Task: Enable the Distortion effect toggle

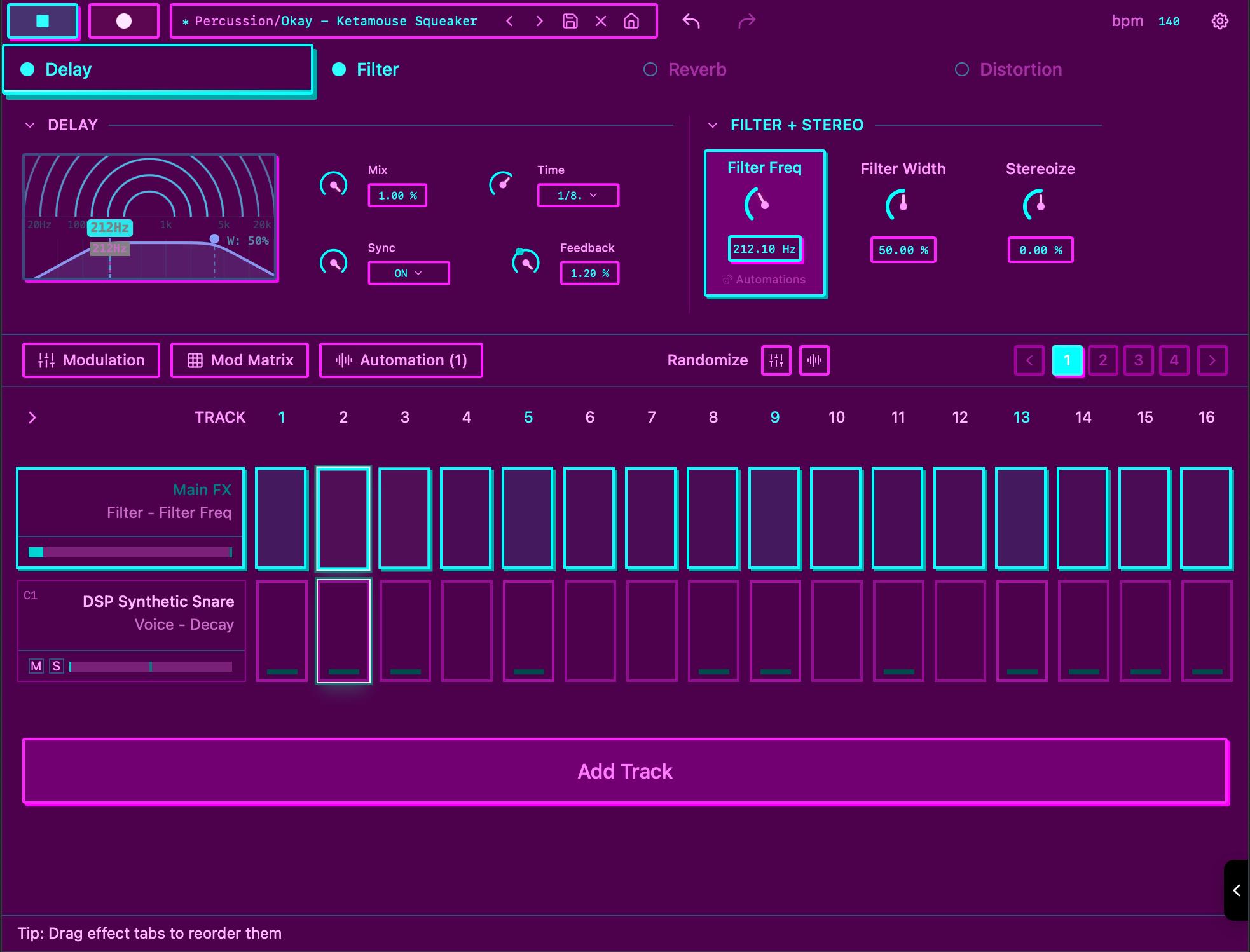Action: coord(961,69)
